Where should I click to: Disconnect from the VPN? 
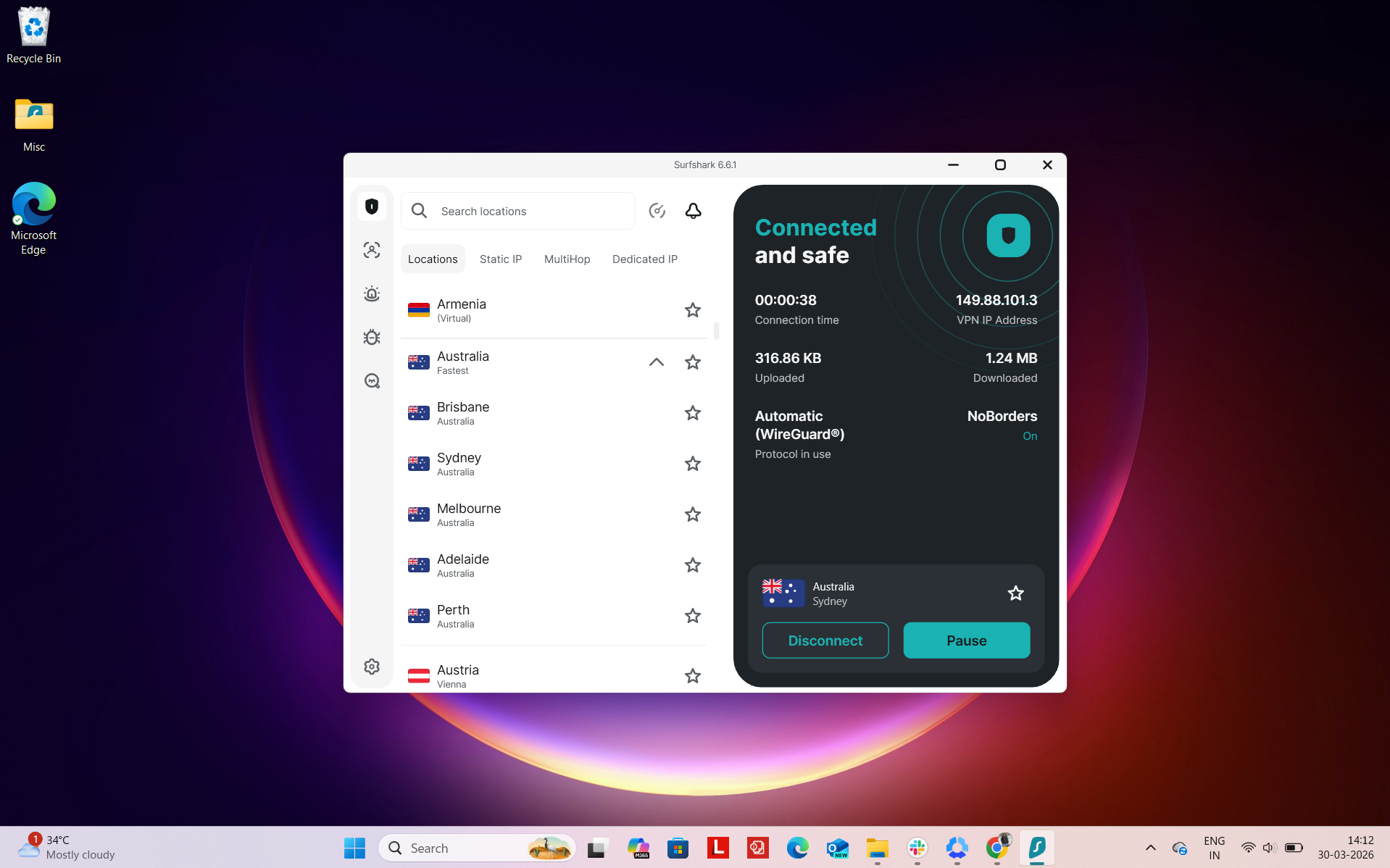click(x=825, y=640)
